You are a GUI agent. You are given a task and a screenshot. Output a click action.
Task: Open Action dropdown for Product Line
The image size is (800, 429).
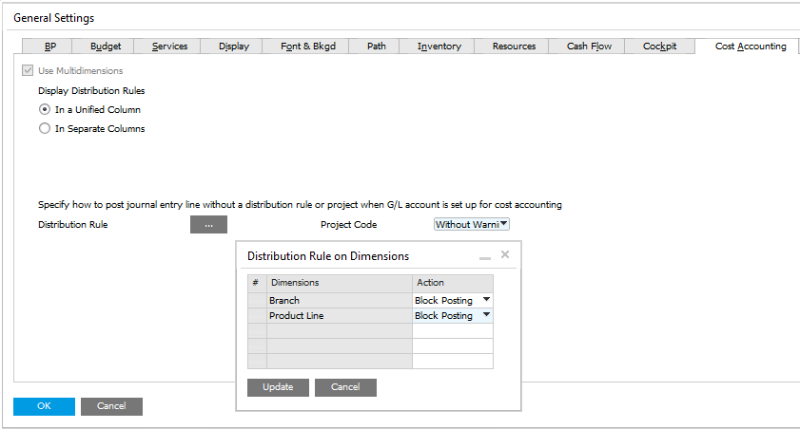[x=486, y=315]
